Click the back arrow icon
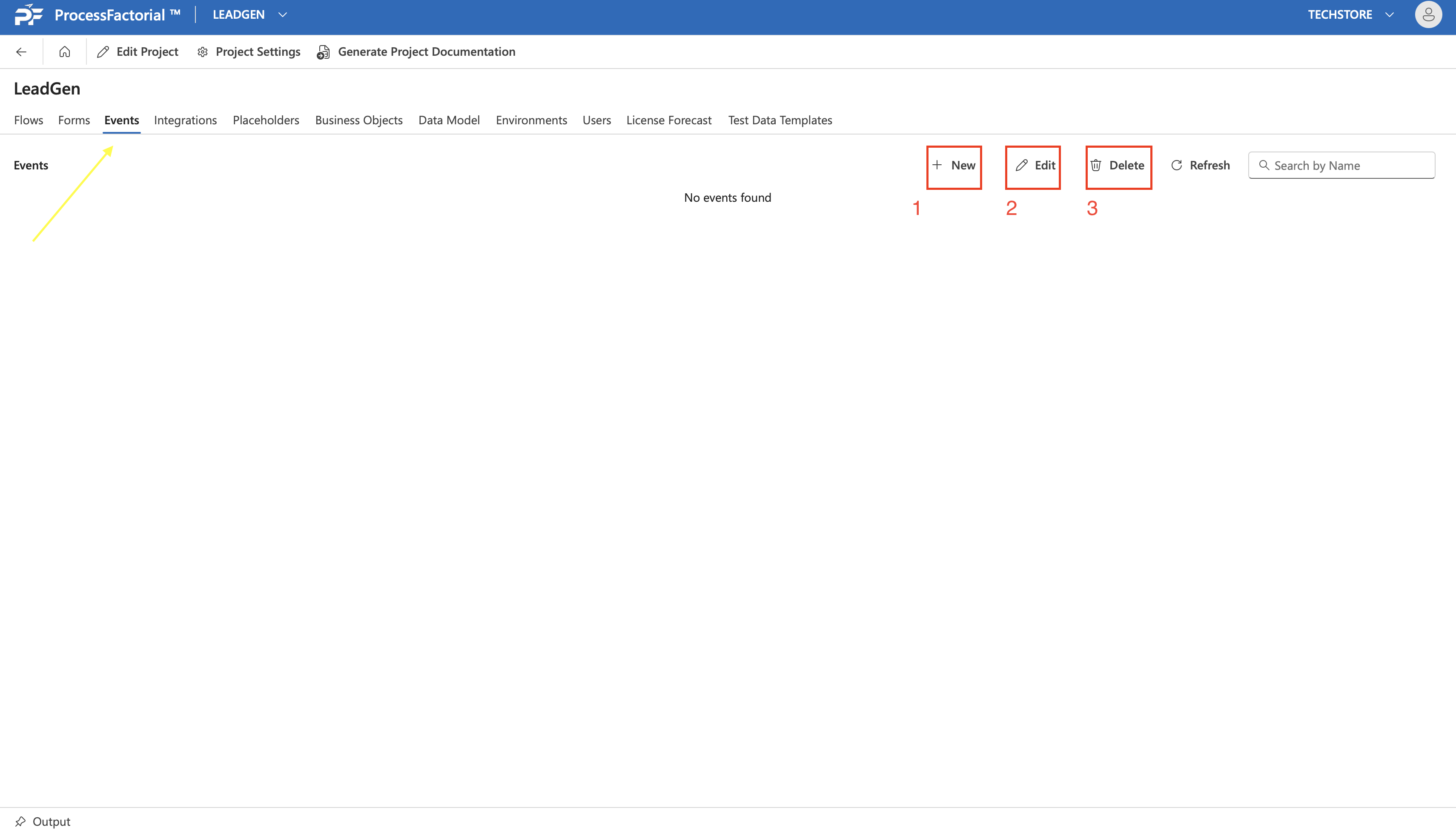The height and width of the screenshot is (836, 1456). 21,52
